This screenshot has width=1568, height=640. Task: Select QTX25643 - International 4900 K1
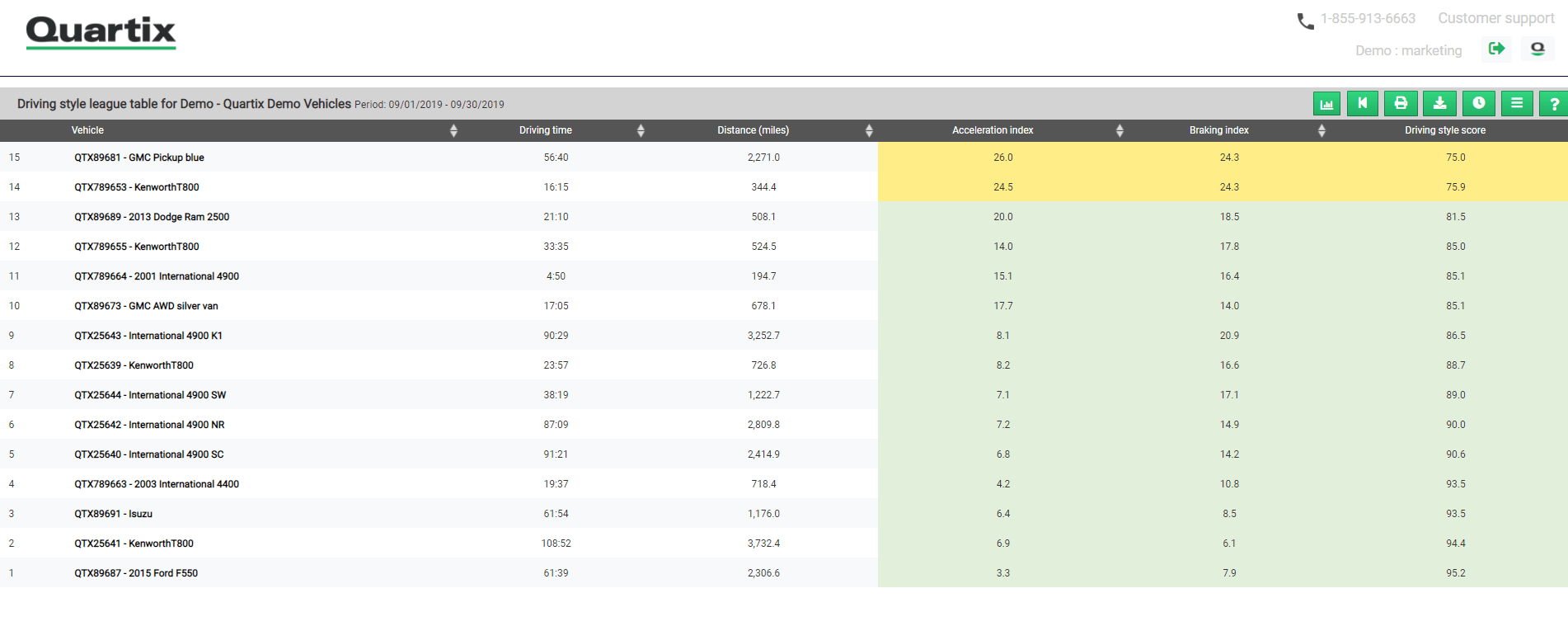pyautogui.click(x=148, y=336)
